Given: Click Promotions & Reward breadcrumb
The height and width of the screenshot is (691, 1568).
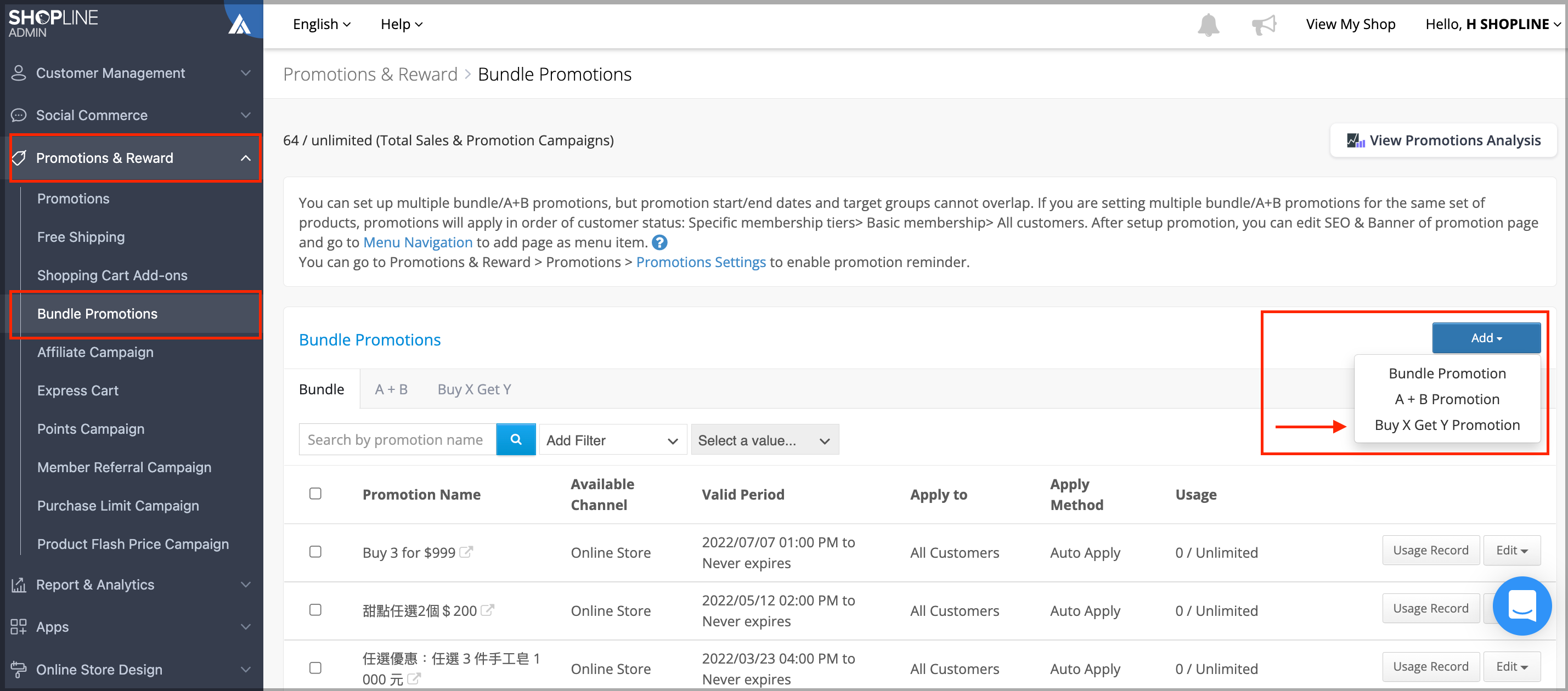Looking at the screenshot, I should click(x=370, y=74).
